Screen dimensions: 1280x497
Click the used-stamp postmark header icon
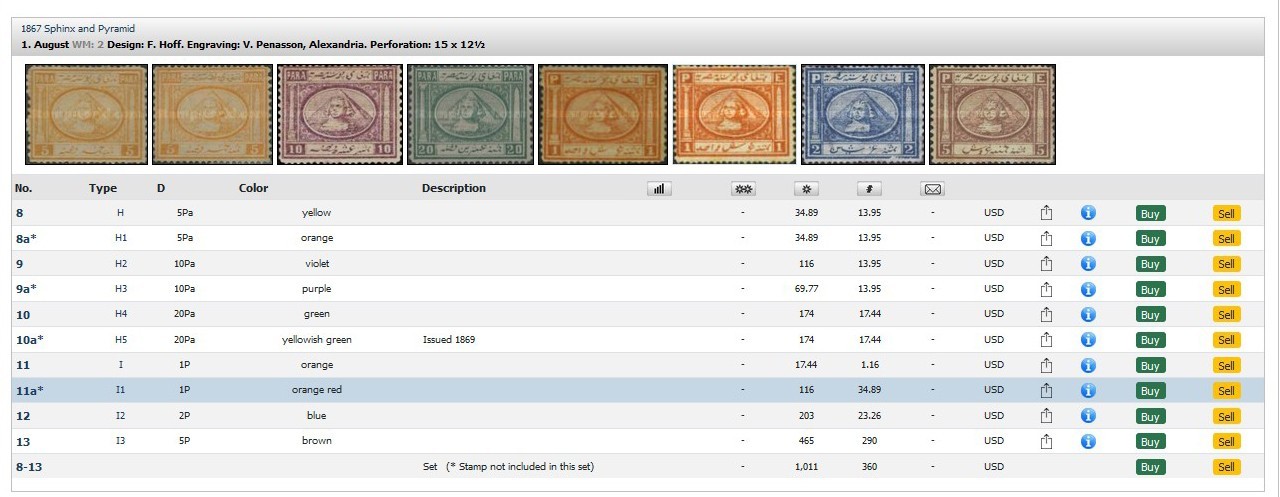(x=869, y=188)
